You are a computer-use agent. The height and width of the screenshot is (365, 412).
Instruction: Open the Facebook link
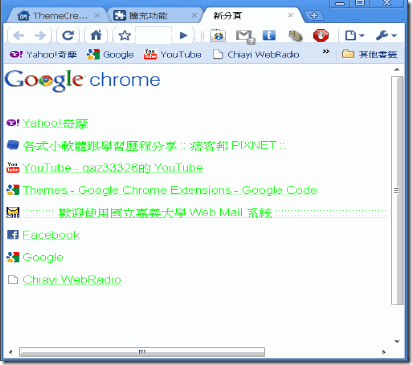point(51,235)
